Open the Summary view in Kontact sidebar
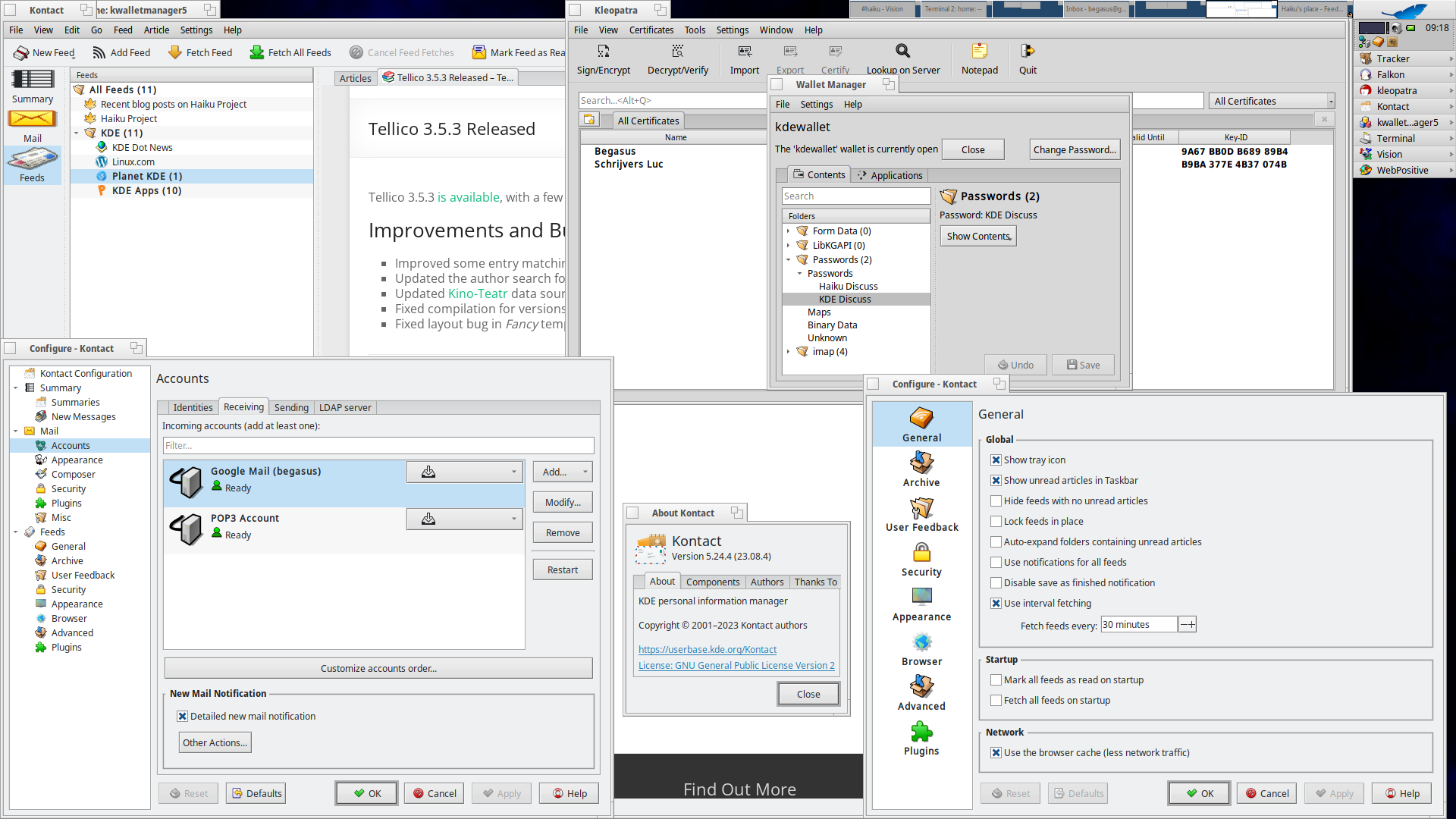 (x=32, y=86)
